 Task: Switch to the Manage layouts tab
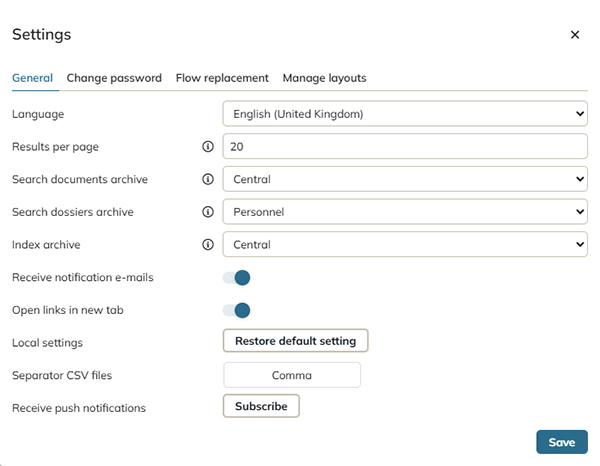pos(324,78)
